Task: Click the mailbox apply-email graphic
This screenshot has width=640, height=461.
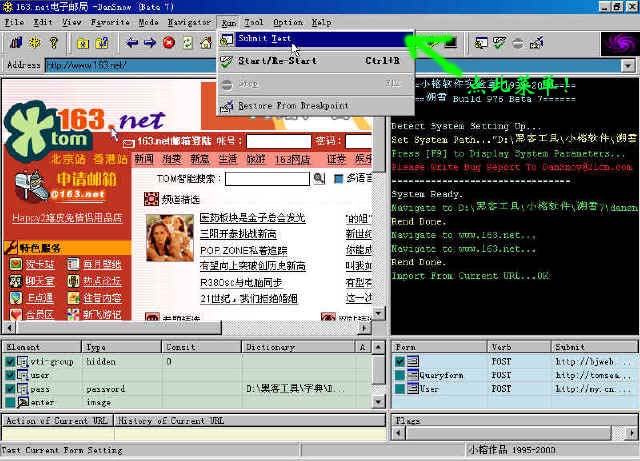Action: [x=31, y=186]
